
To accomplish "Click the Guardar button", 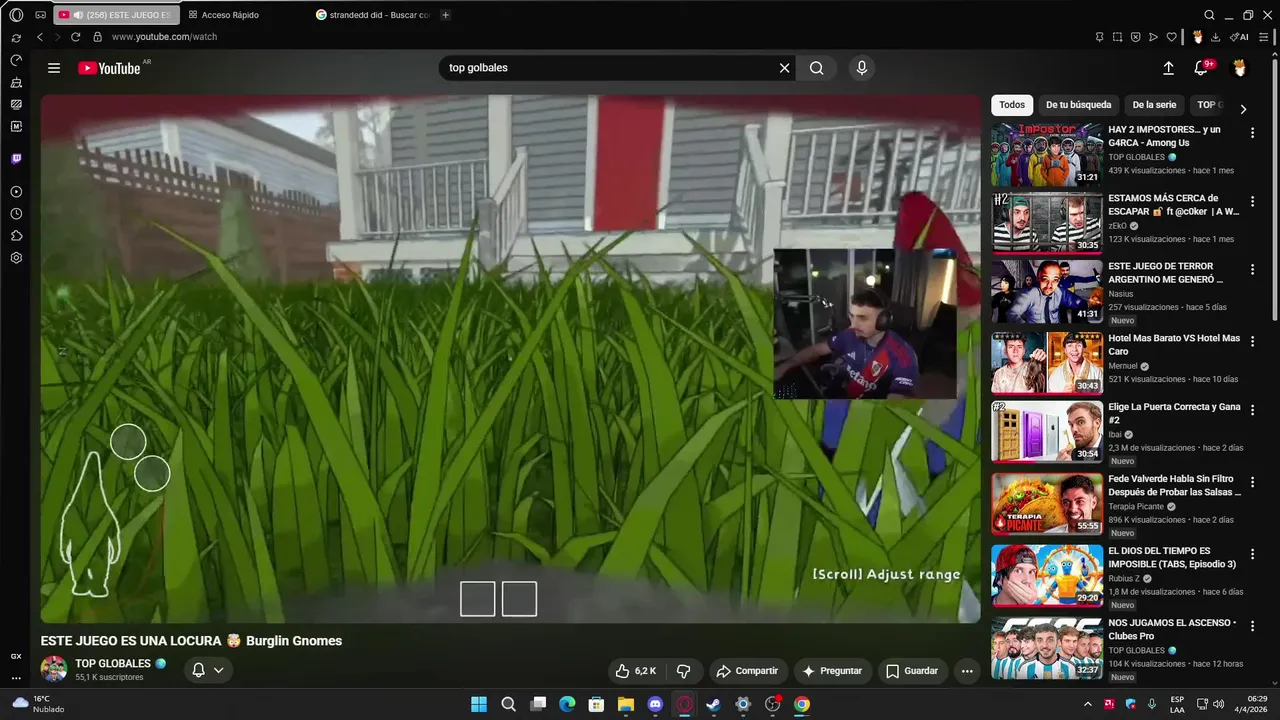I will point(912,671).
